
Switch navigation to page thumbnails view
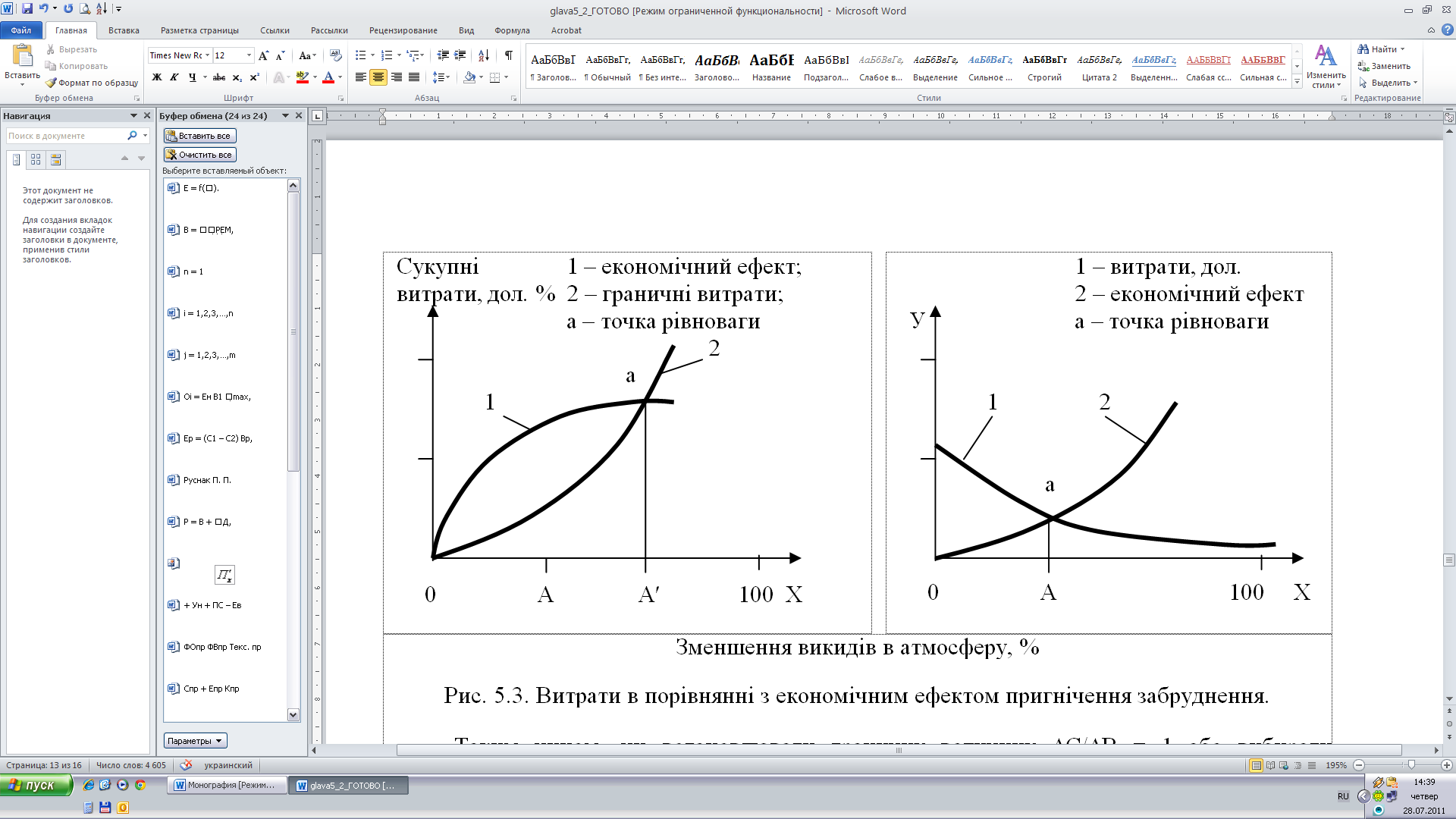tap(36, 159)
